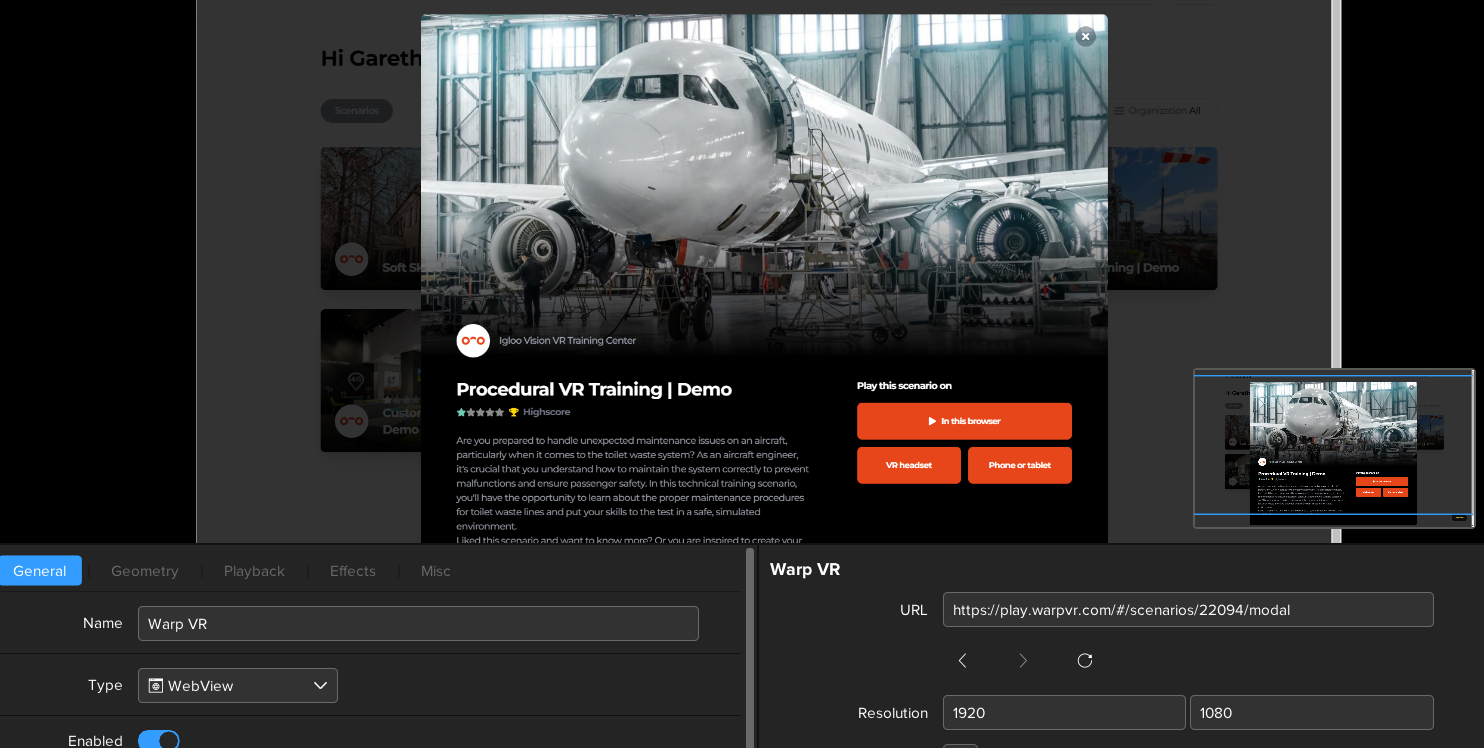Viewport: 1484px width, 748px height.
Task: Play scenario In this browser
Action: 964,421
